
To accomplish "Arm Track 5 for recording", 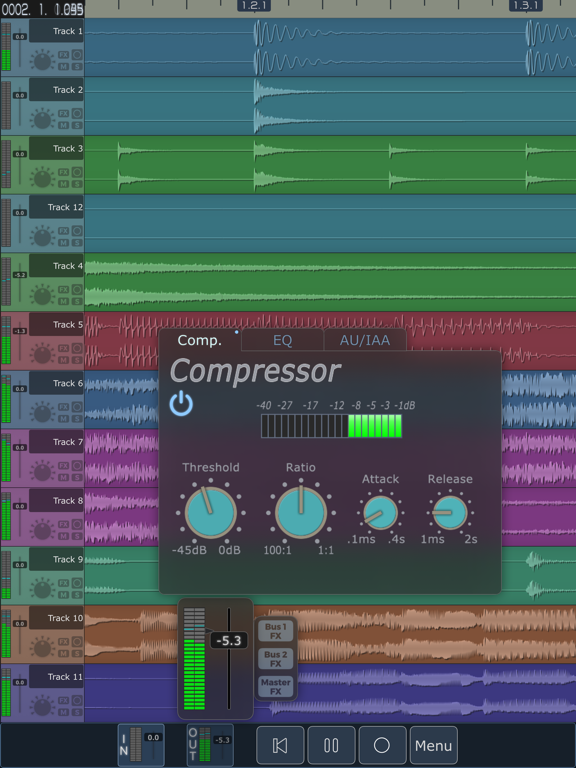I will coord(77,349).
